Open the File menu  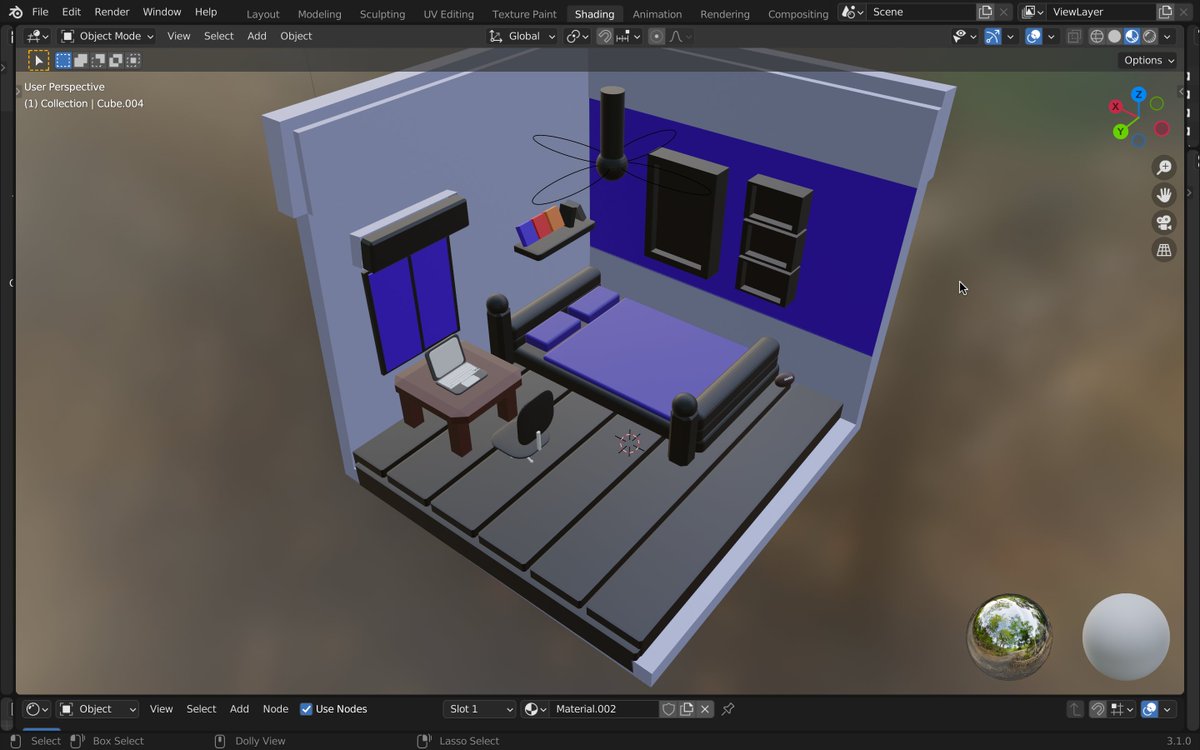[40, 12]
